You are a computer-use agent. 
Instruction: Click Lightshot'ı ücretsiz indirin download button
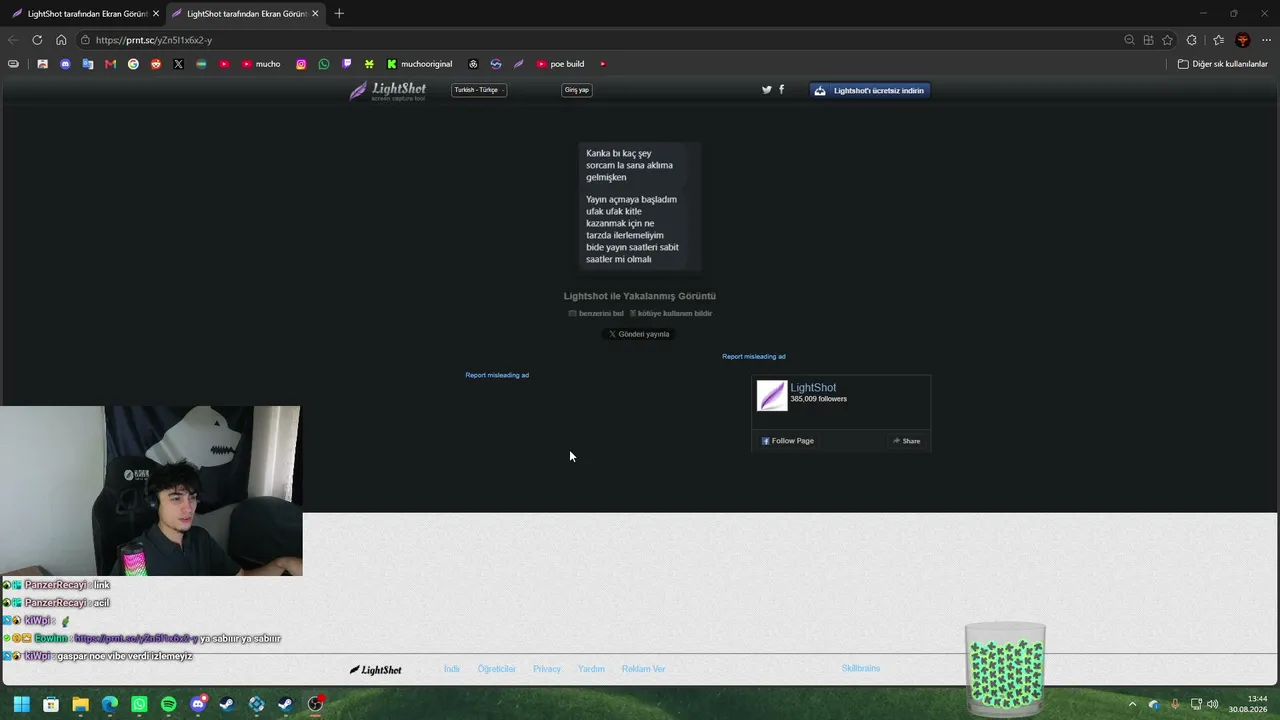[x=870, y=90]
